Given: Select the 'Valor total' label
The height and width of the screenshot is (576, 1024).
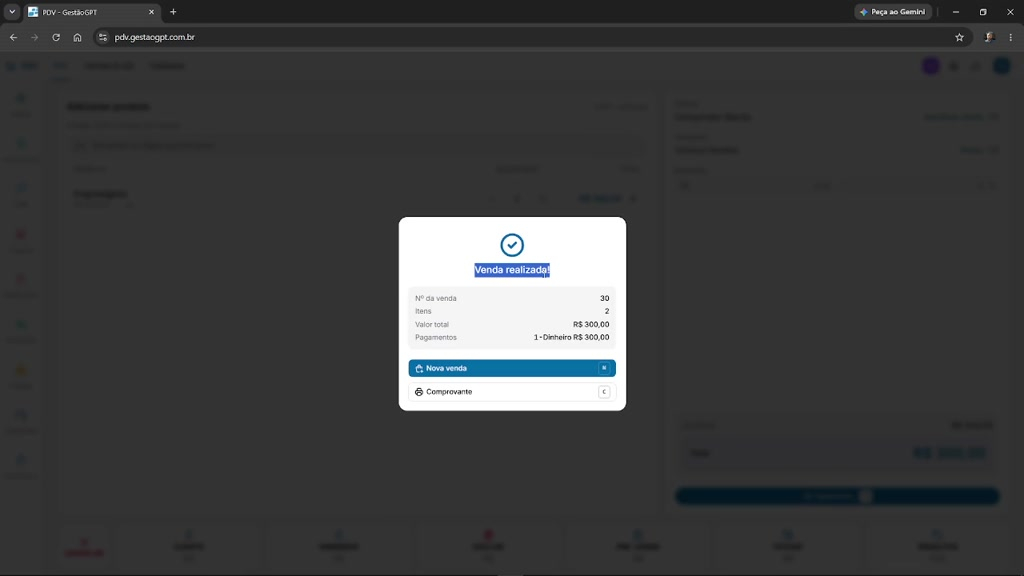Looking at the screenshot, I should (432, 325).
